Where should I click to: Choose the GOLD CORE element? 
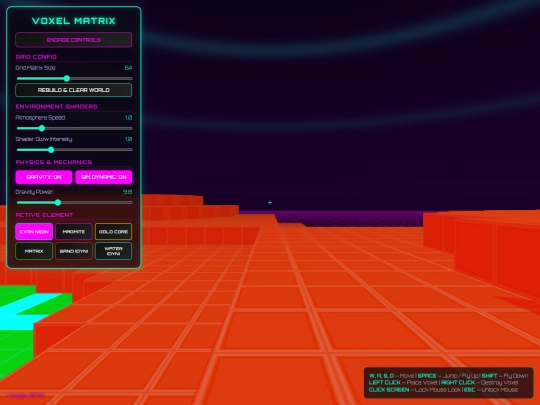pyautogui.click(x=113, y=231)
